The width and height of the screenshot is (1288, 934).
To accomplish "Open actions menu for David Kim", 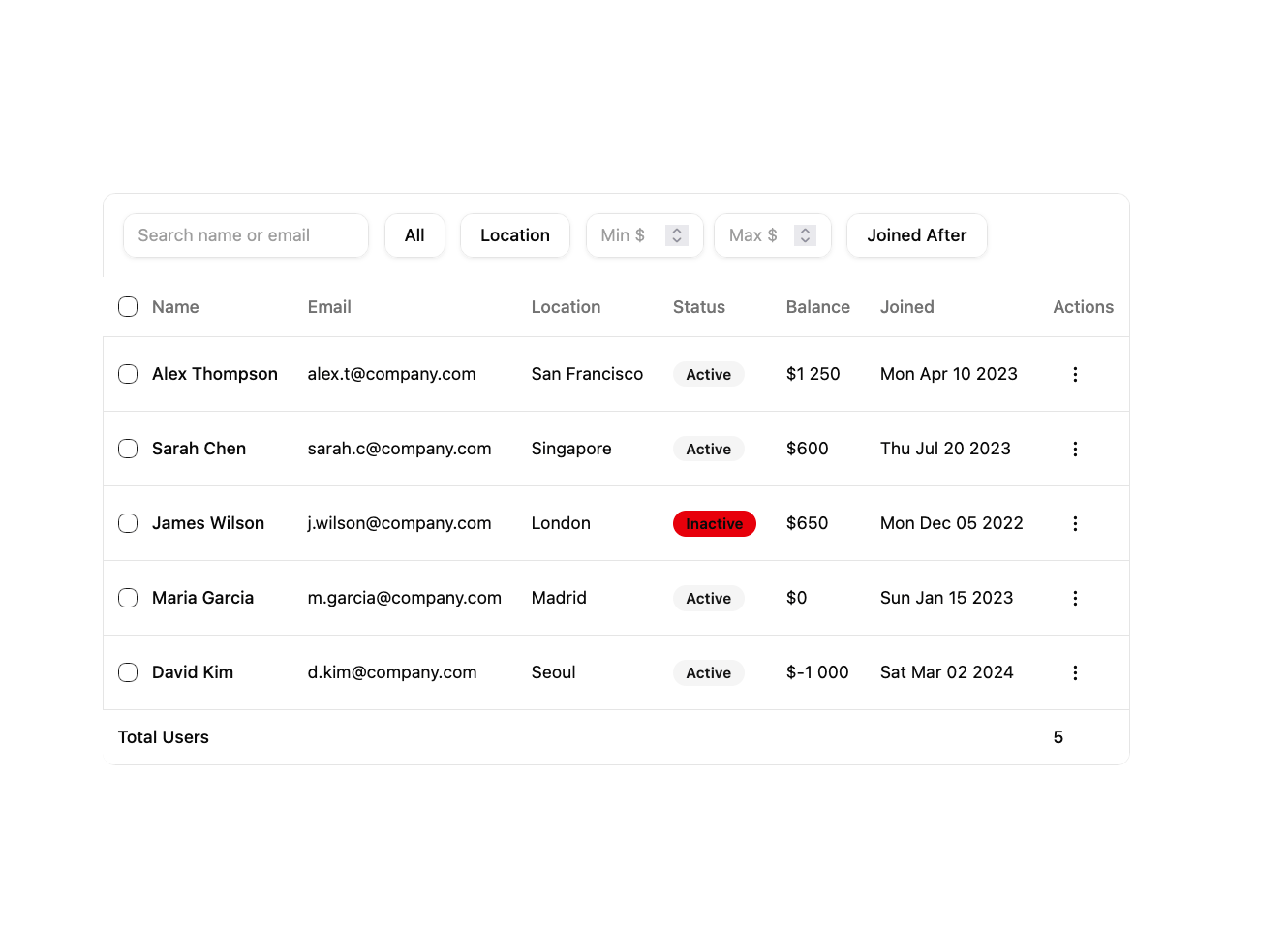I will [x=1075, y=672].
